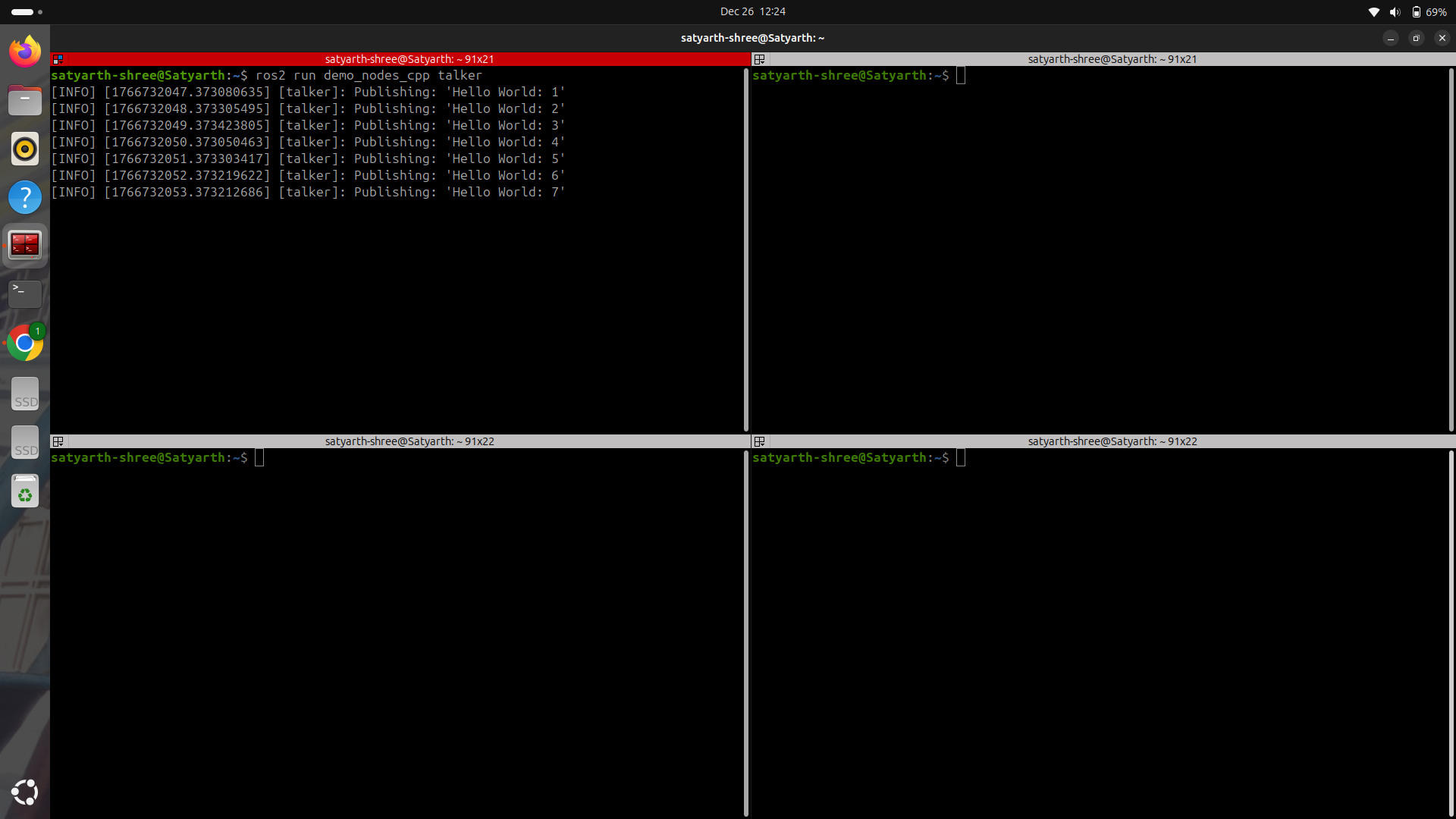This screenshot has height=819, width=1456.
Task: Click the top-right pane group icon
Action: [759, 59]
